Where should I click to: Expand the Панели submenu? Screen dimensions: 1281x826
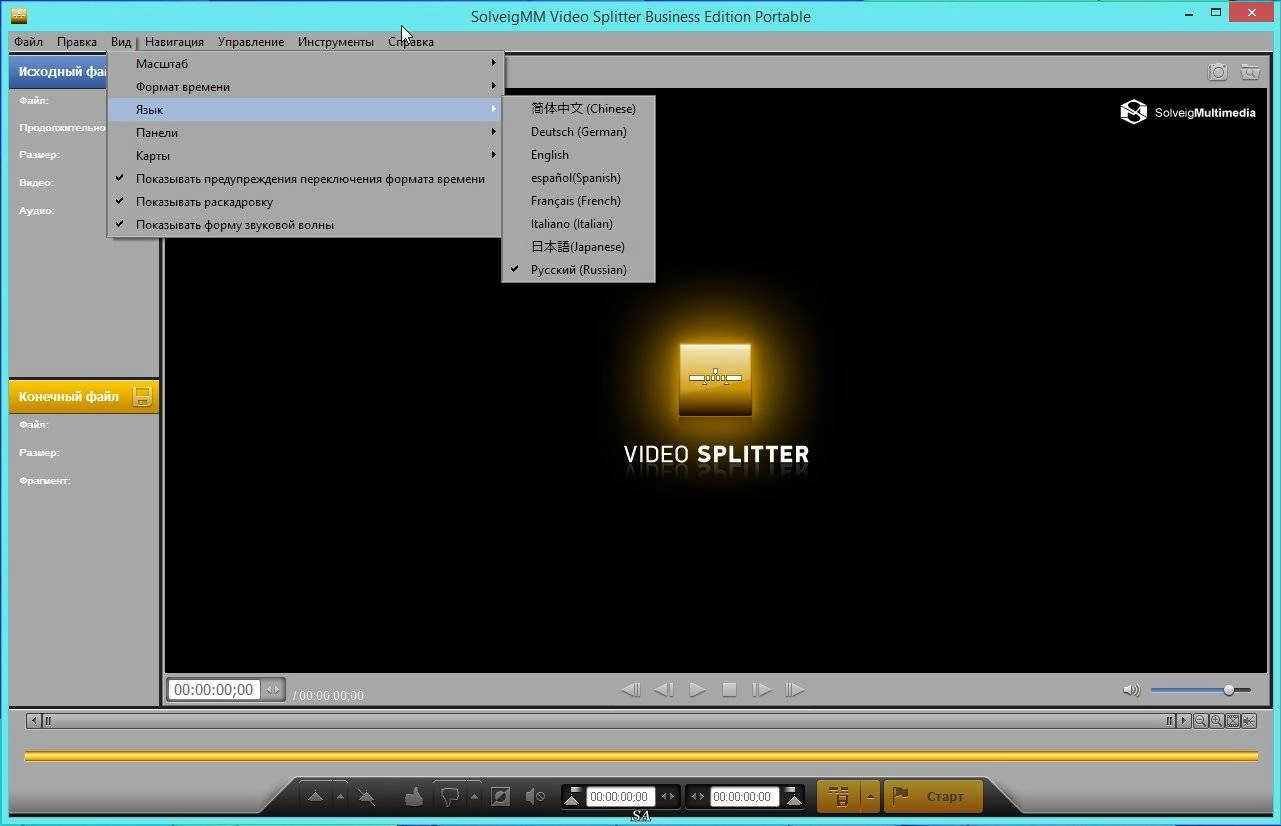tap(304, 133)
